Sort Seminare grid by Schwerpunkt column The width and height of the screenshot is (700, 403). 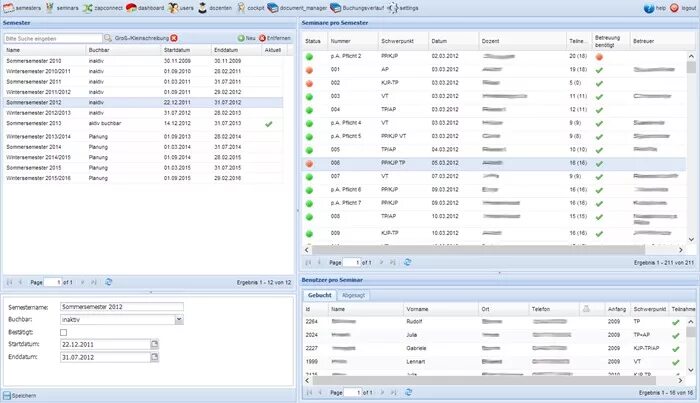tap(403, 41)
